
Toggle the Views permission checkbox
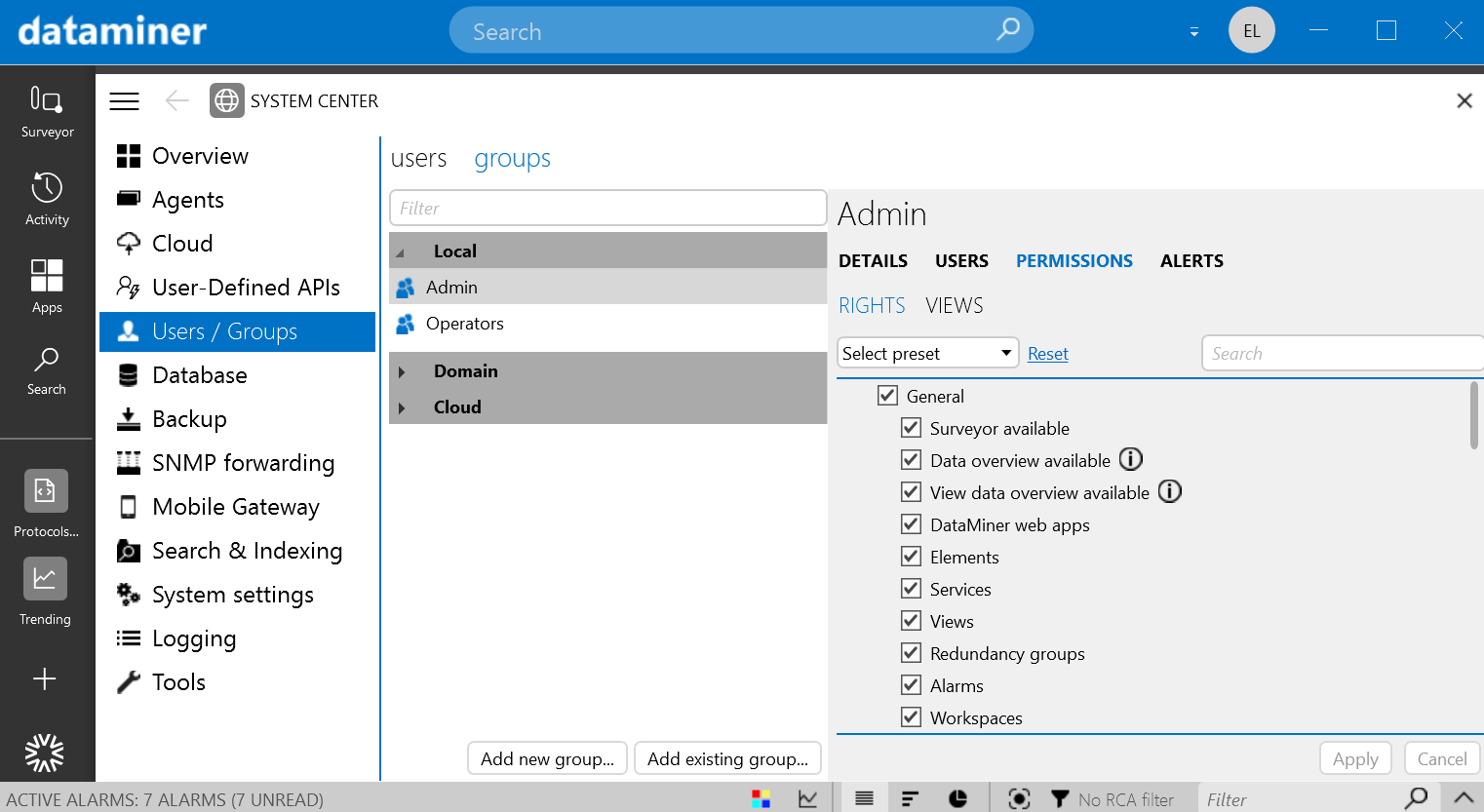point(911,620)
